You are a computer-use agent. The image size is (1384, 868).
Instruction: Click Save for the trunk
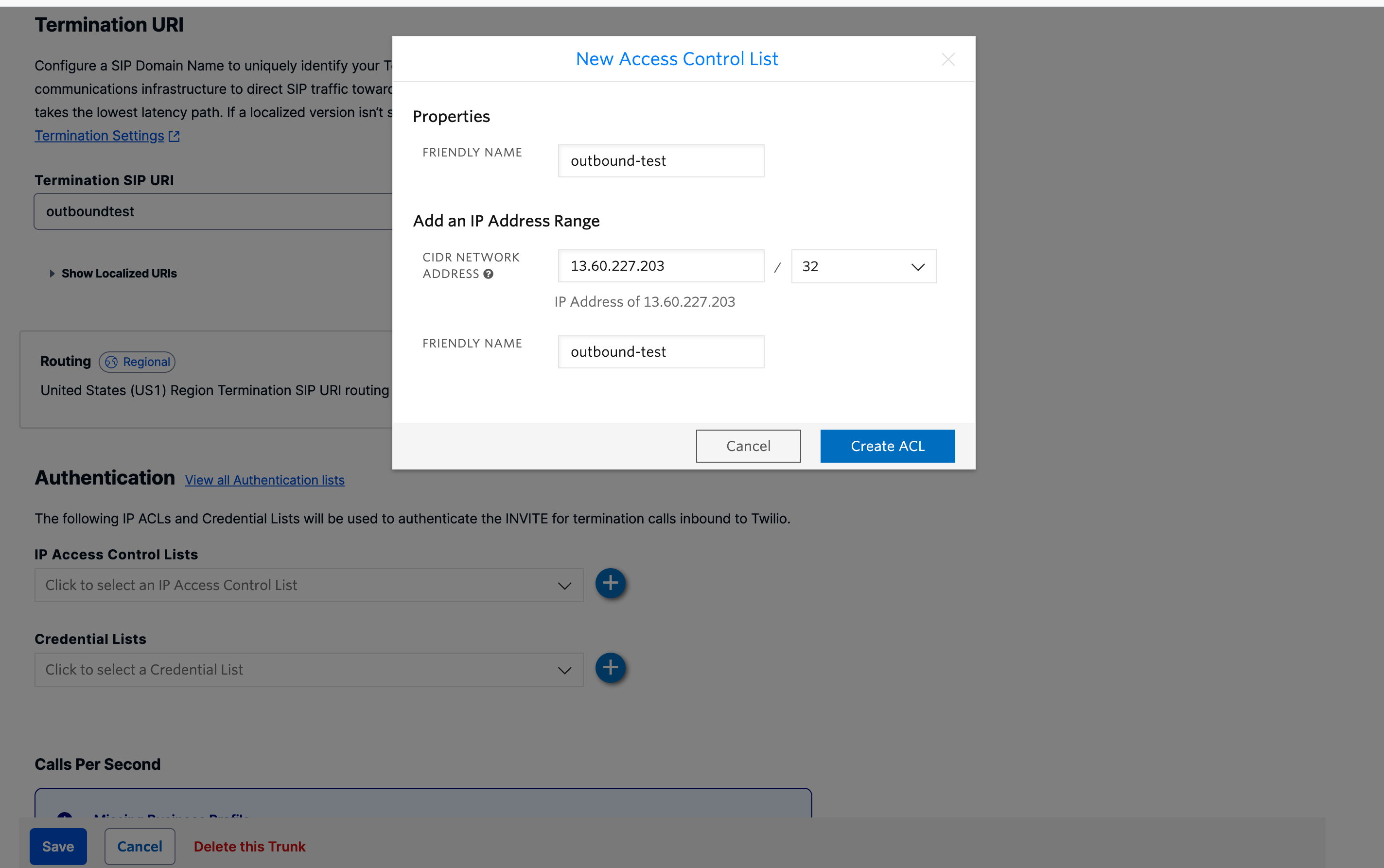58,846
